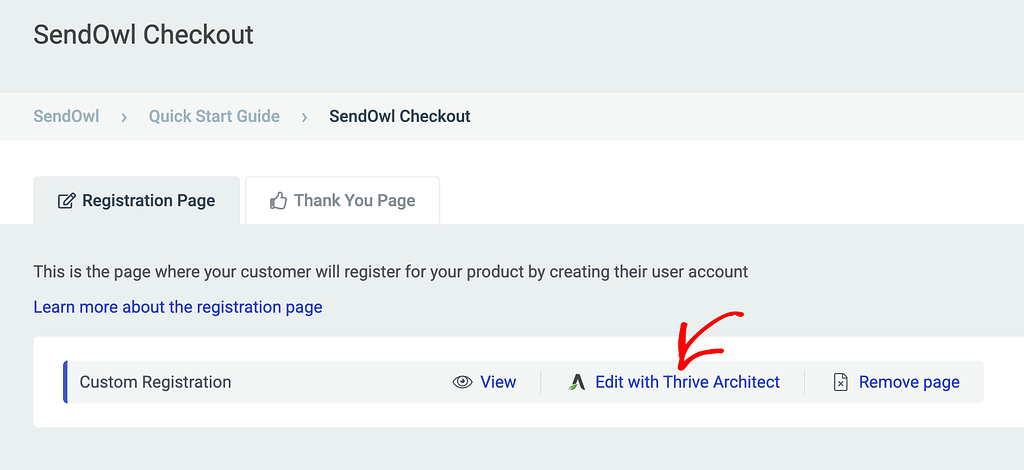Select the Custom Registration row label
This screenshot has height=470, width=1024.
[x=155, y=382]
